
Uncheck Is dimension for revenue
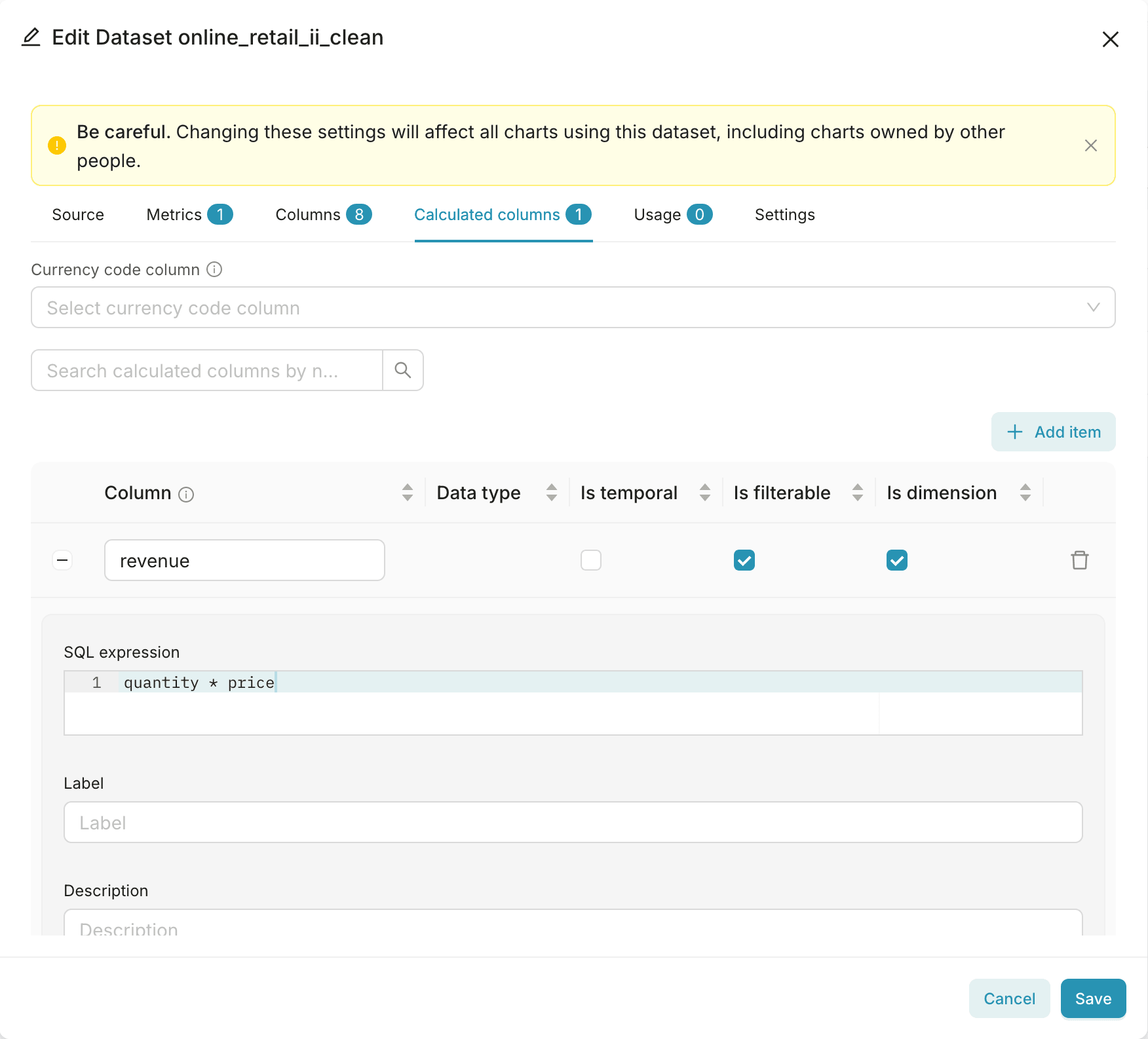897,560
